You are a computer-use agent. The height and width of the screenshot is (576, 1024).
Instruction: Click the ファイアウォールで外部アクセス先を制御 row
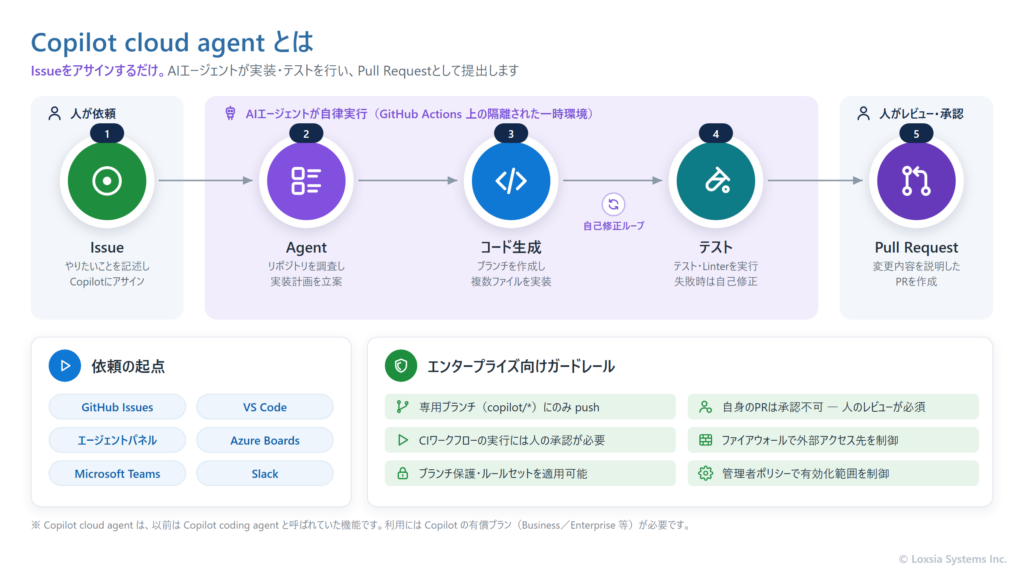tap(833, 440)
